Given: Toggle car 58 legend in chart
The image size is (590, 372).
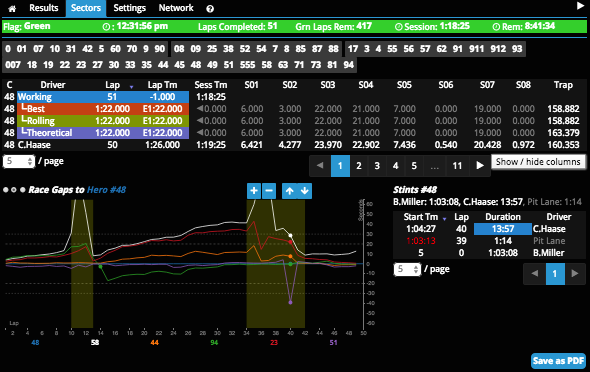Looking at the screenshot, I should pyautogui.click(x=95, y=342).
